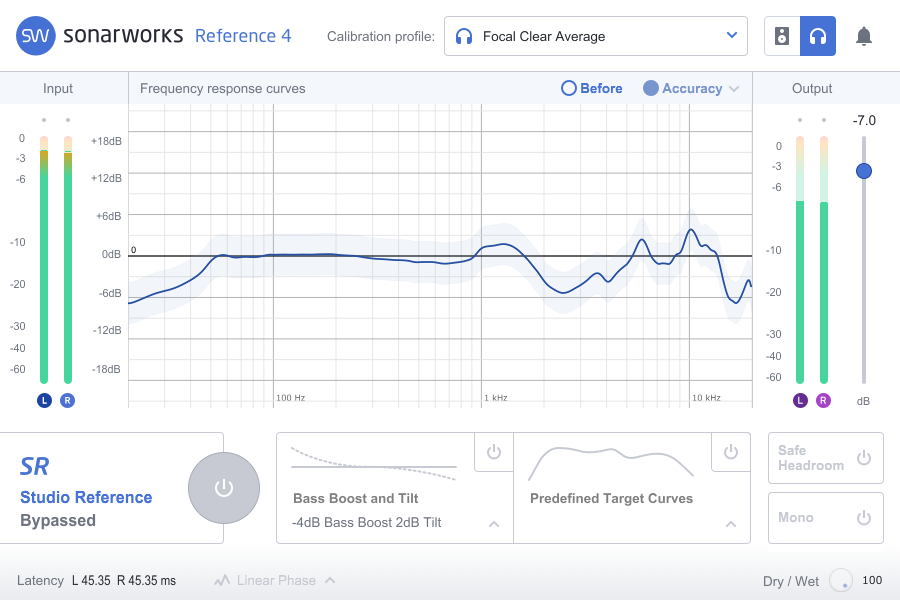Enable Bass Boost and Tilt power toggle
The image size is (900, 600).
493,452
